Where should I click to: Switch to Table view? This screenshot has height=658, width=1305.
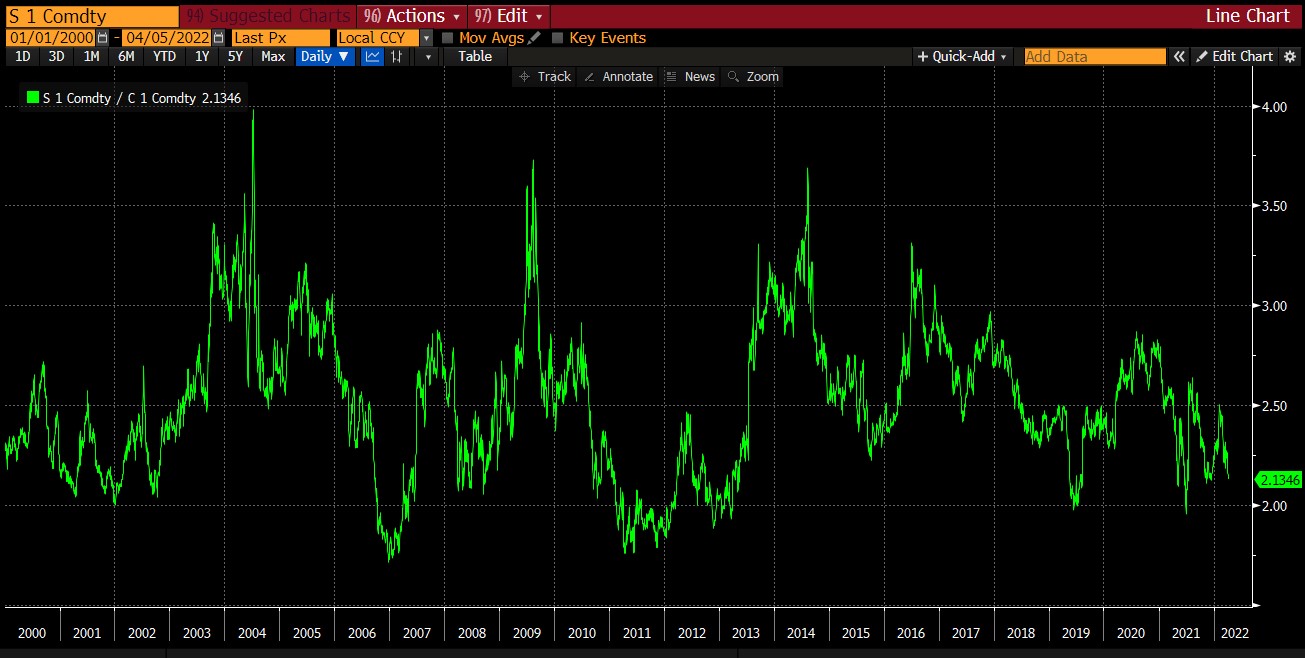pyautogui.click(x=475, y=57)
